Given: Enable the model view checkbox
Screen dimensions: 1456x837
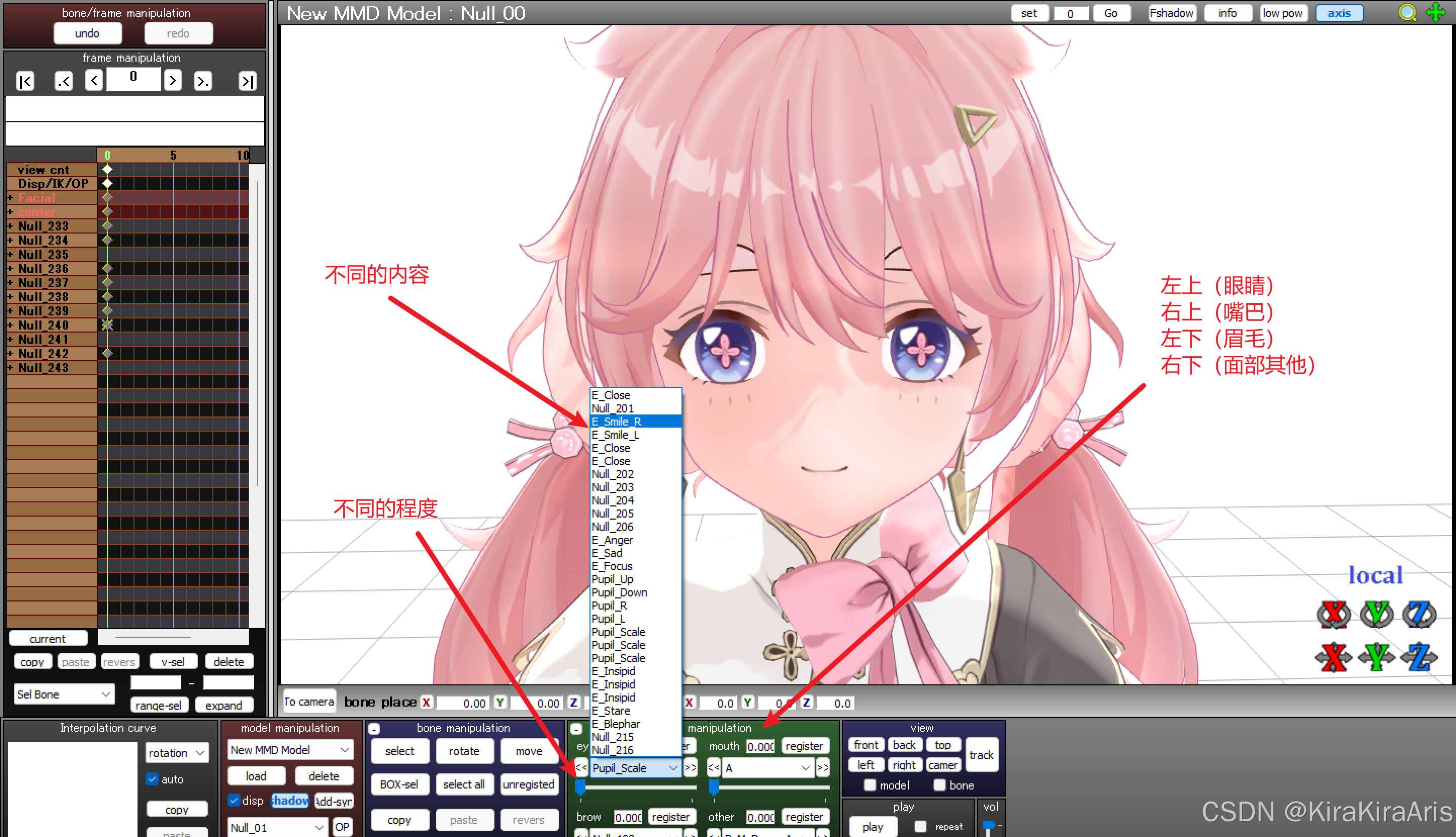Looking at the screenshot, I should coord(870,784).
